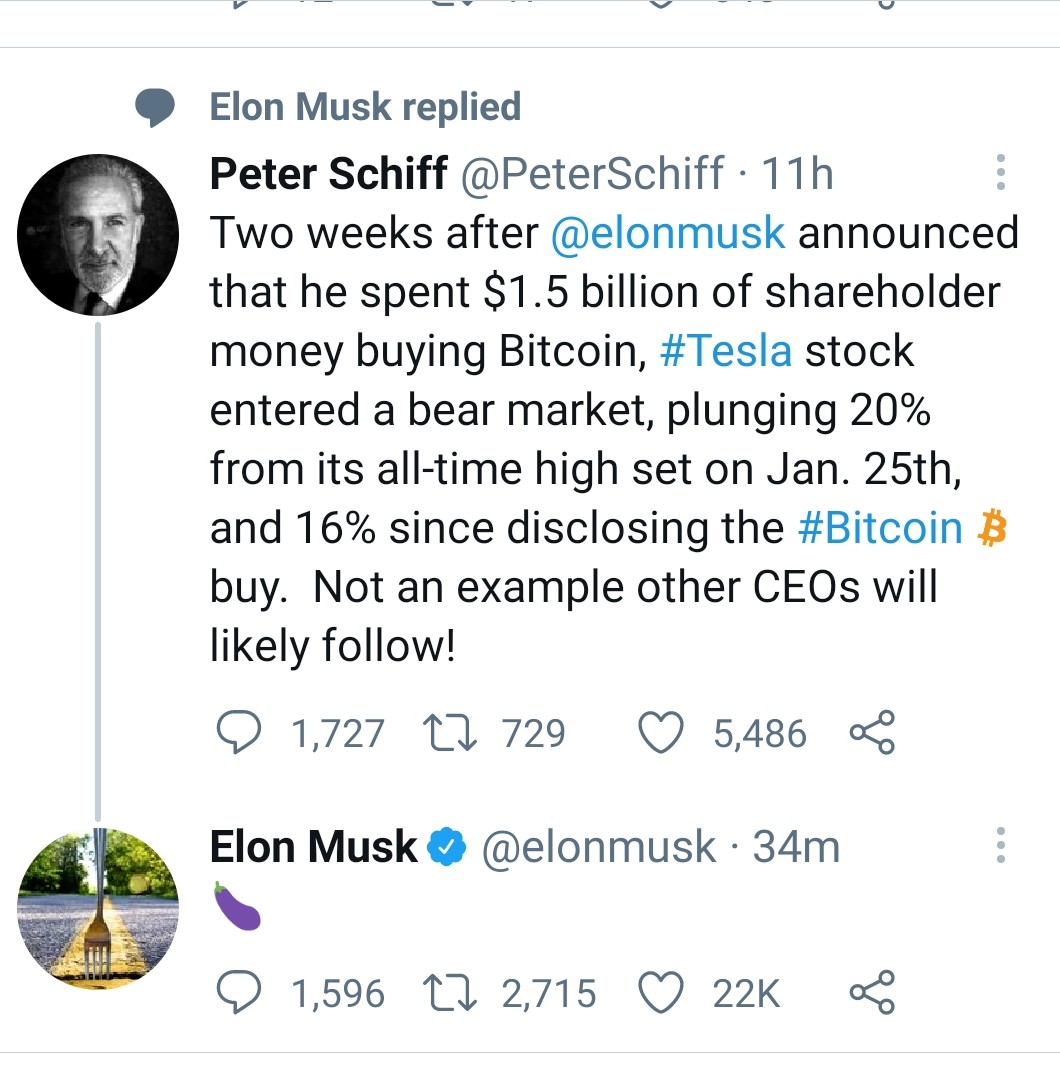Open more options on Peter Schiff's tweet
This screenshot has height=1068, width=1060.
(999, 173)
